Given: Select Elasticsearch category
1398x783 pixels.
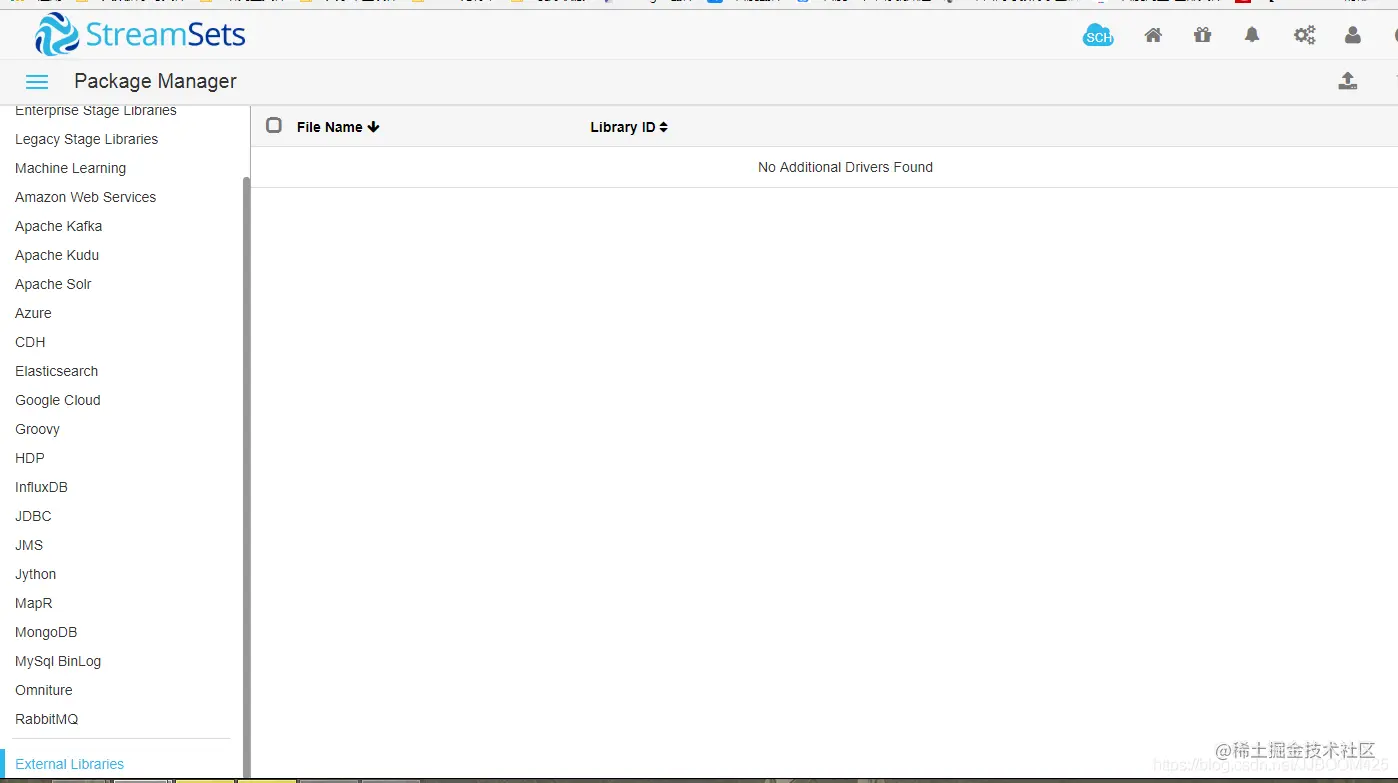Looking at the screenshot, I should pyautogui.click(x=56, y=371).
